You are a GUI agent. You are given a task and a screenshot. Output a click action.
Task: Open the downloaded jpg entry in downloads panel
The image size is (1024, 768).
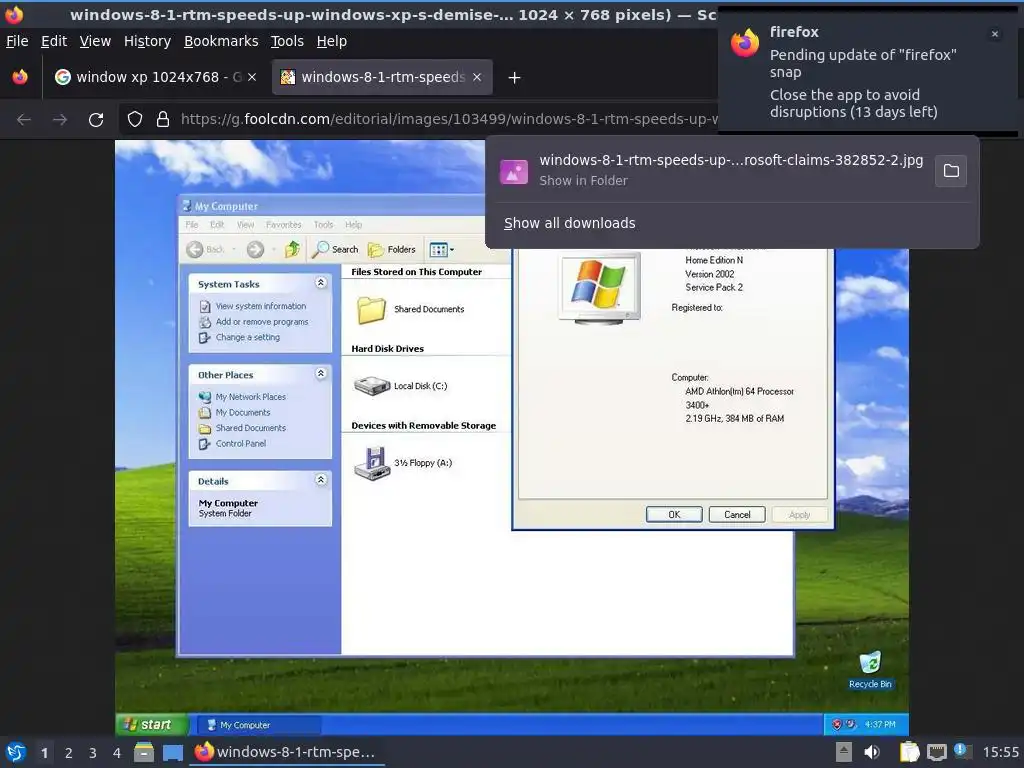click(712, 170)
